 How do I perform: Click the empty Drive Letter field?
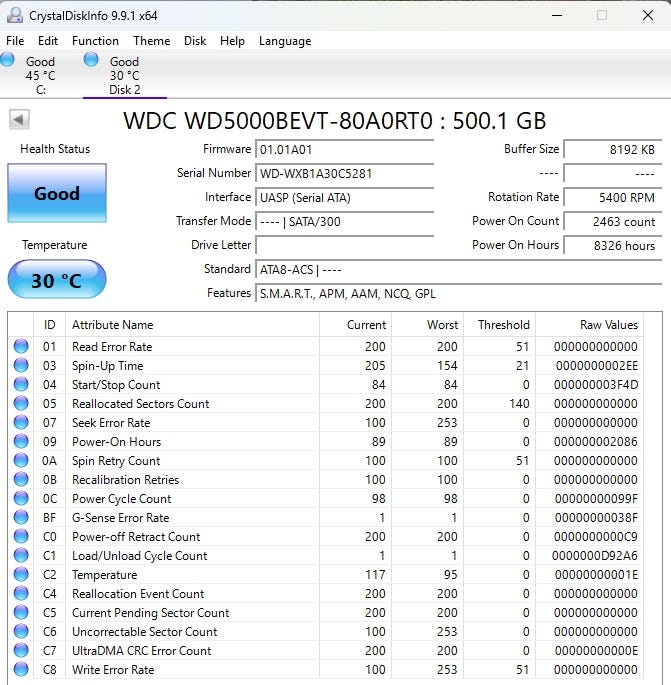tap(344, 246)
